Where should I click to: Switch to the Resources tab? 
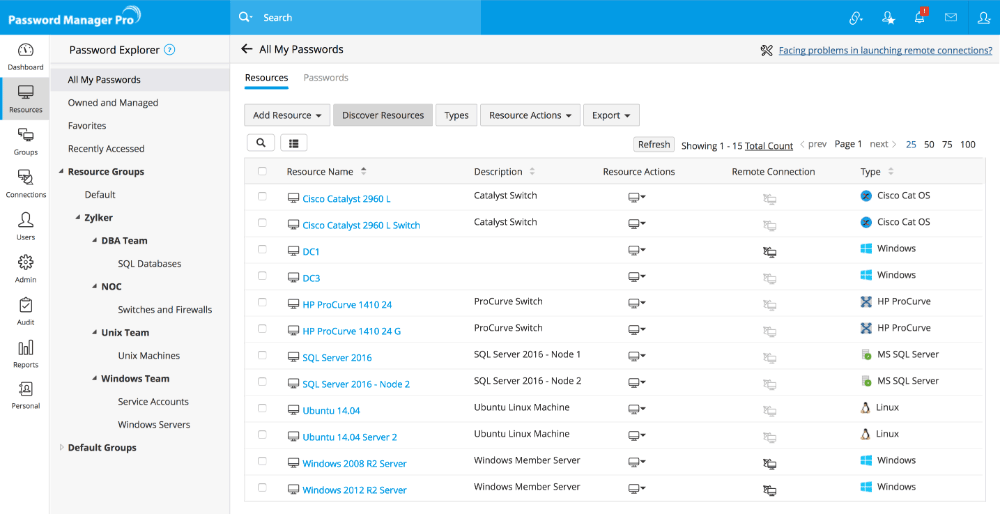tap(267, 78)
